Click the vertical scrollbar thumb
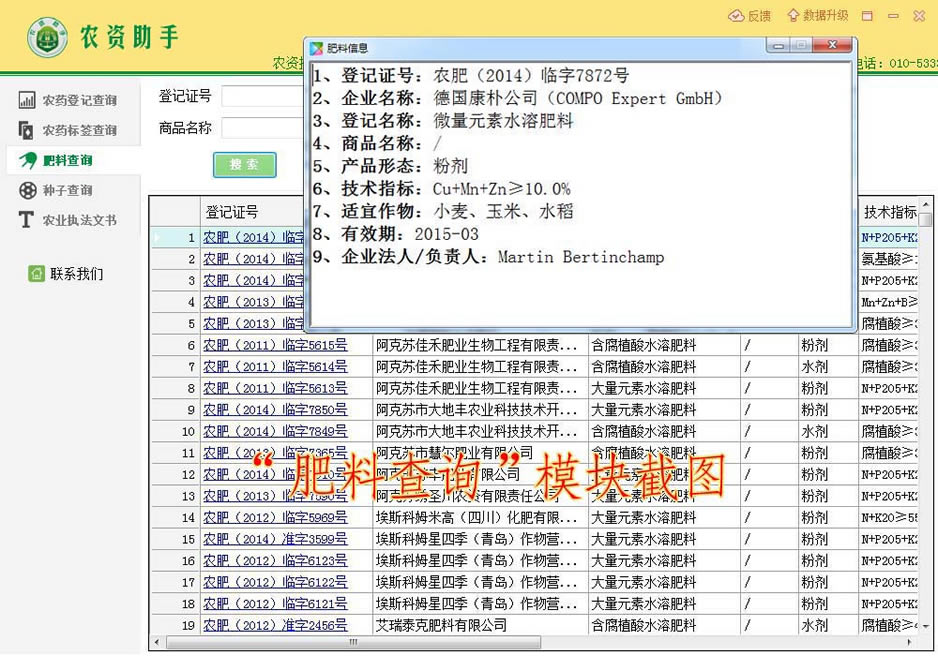 point(926,220)
